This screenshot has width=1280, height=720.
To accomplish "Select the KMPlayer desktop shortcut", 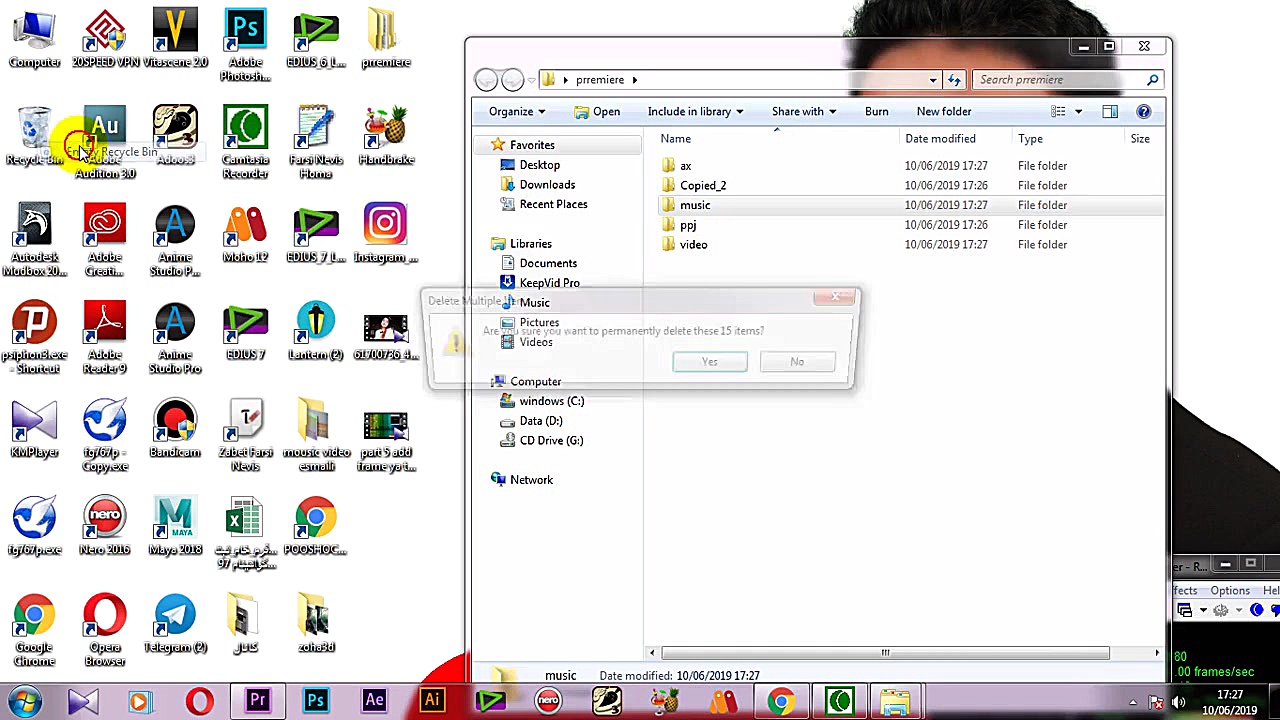I will (35, 428).
